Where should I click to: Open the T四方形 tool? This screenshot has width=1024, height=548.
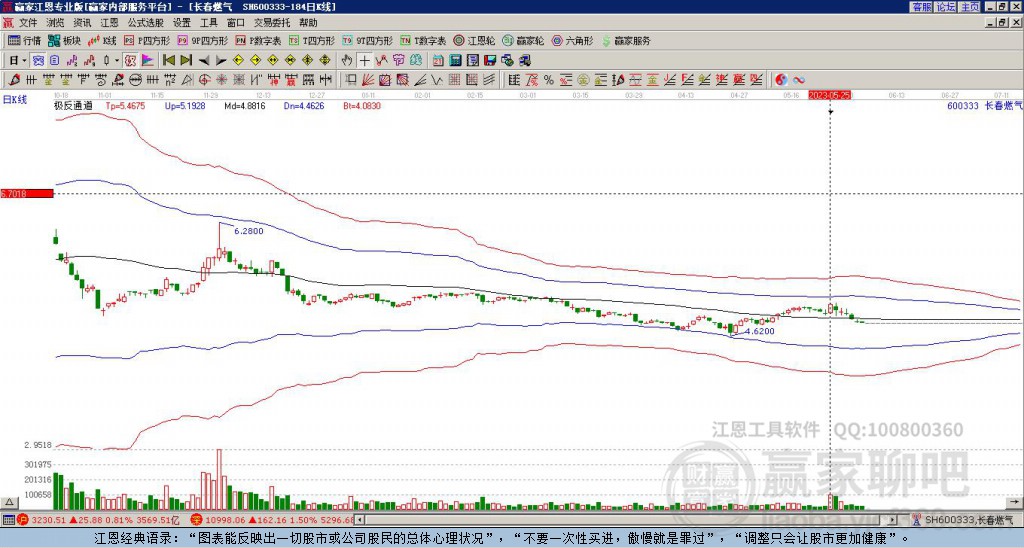tap(312, 40)
